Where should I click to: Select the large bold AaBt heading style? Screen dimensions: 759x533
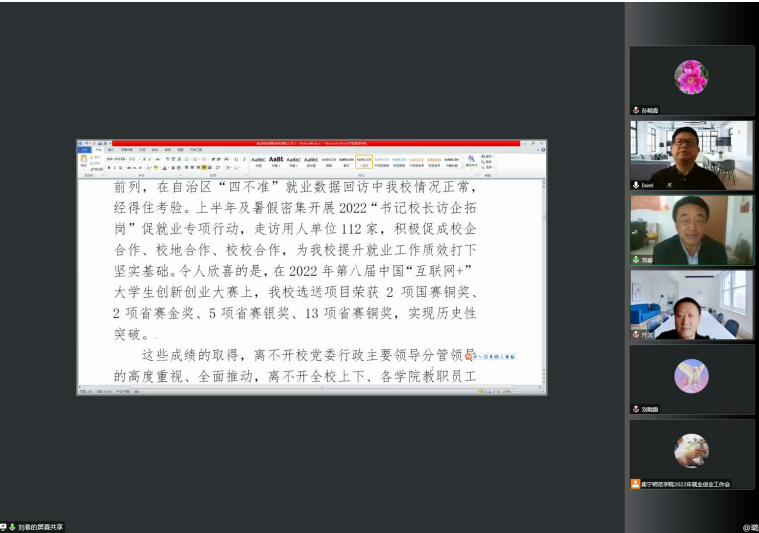coord(276,160)
